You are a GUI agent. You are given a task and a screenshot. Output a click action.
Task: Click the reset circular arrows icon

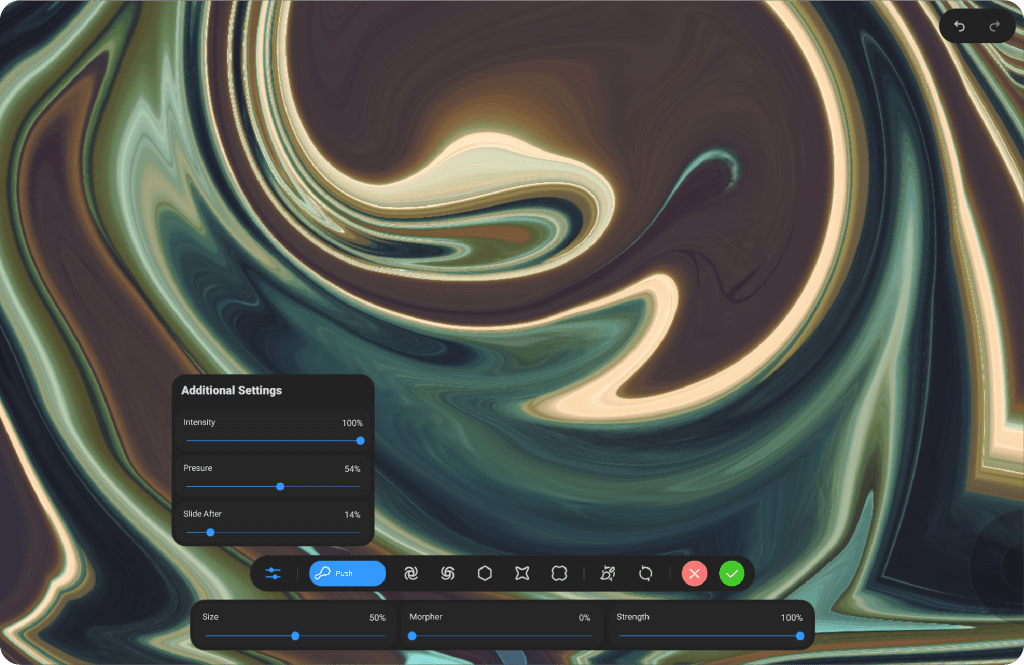coord(646,573)
